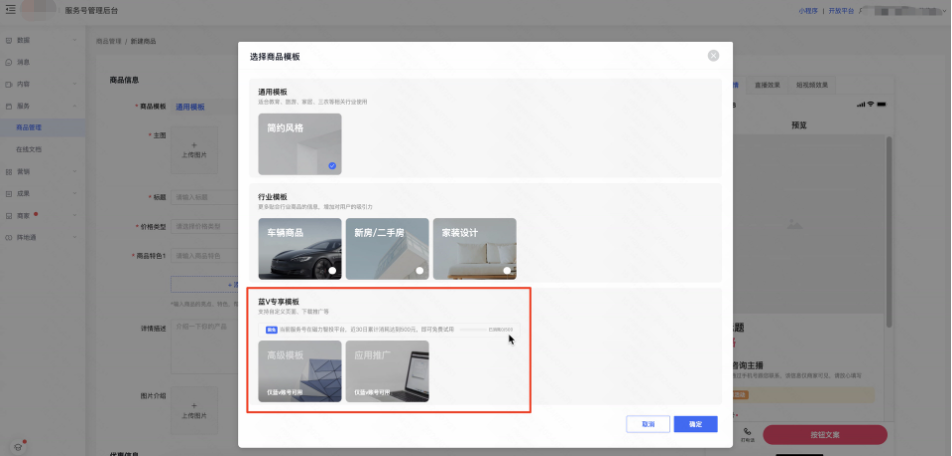This screenshot has width=952, height=456.
Task: Click 商品管理 in the breadcrumb
Action: (109, 41)
